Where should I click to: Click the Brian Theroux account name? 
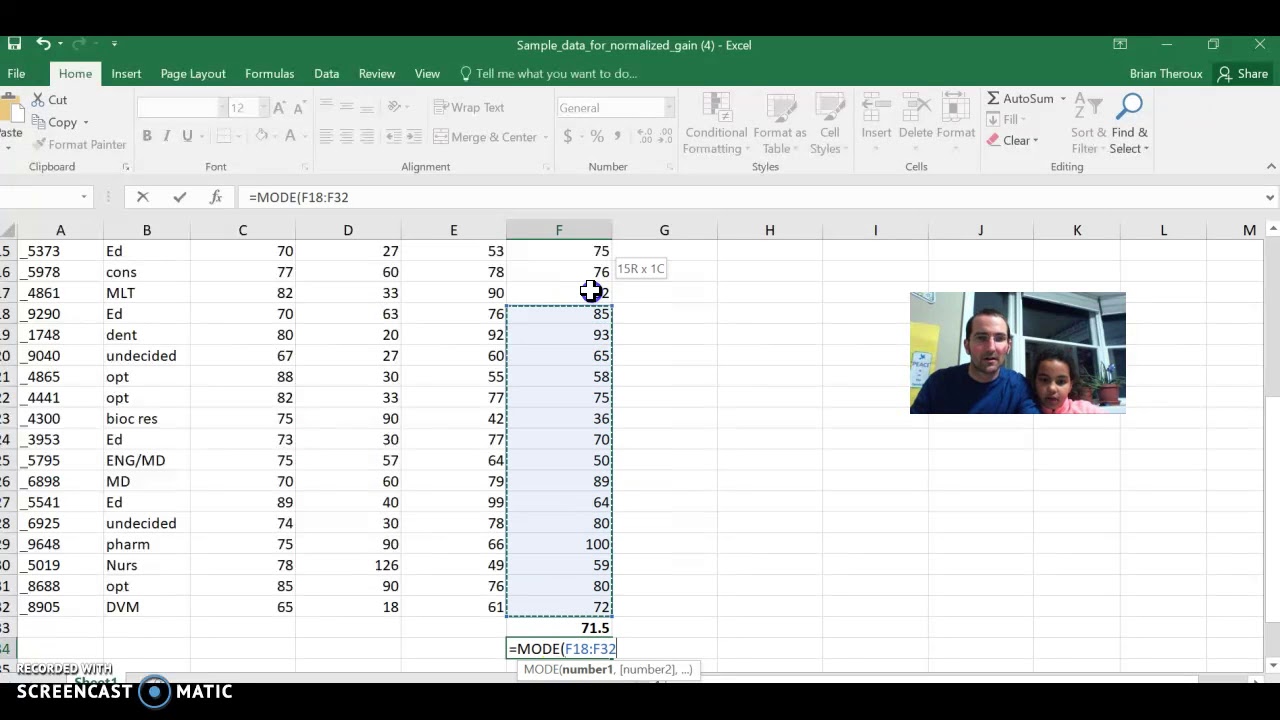(1166, 74)
